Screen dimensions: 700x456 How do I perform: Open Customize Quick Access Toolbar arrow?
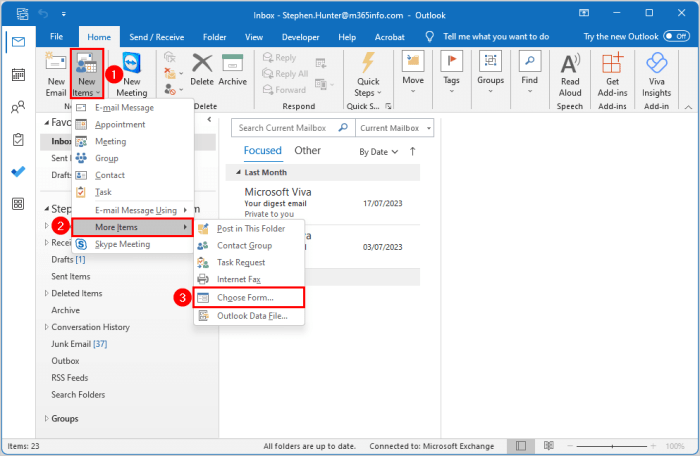tap(63, 14)
